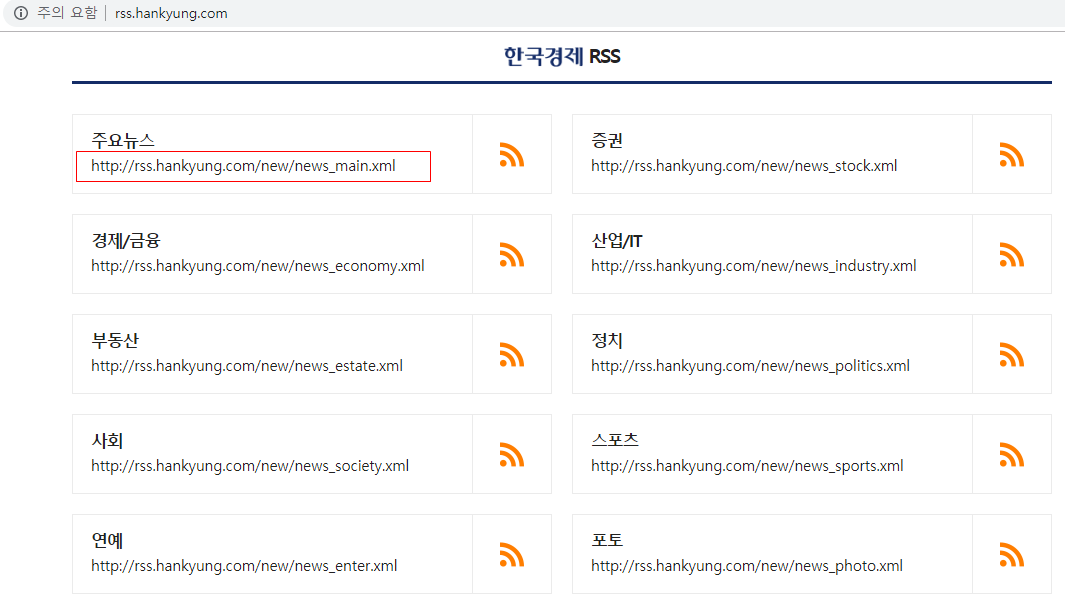1065x612 pixels.
Task: Click the RSS icon for 연예 feed
Action: (511, 554)
